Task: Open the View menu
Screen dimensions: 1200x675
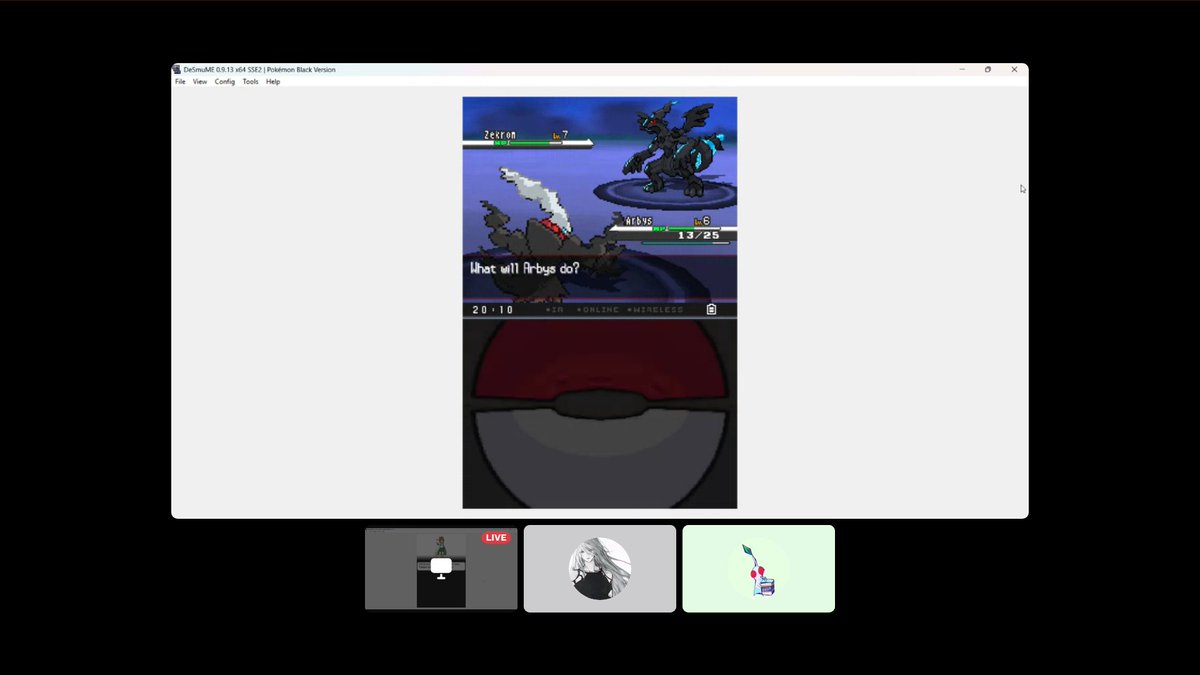Action: pos(200,82)
